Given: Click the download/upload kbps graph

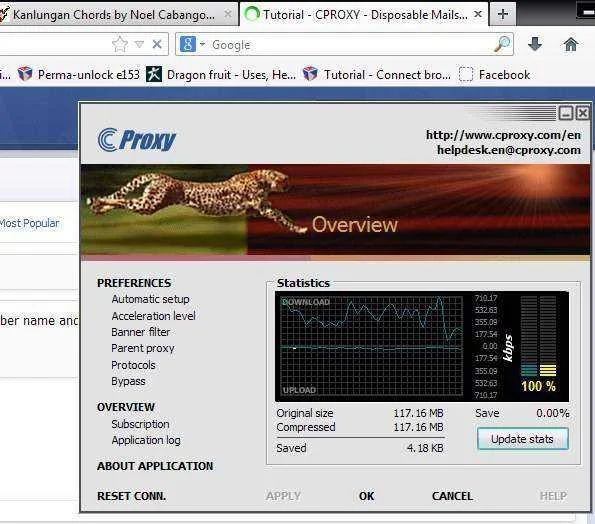Looking at the screenshot, I should click(x=371, y=346).
